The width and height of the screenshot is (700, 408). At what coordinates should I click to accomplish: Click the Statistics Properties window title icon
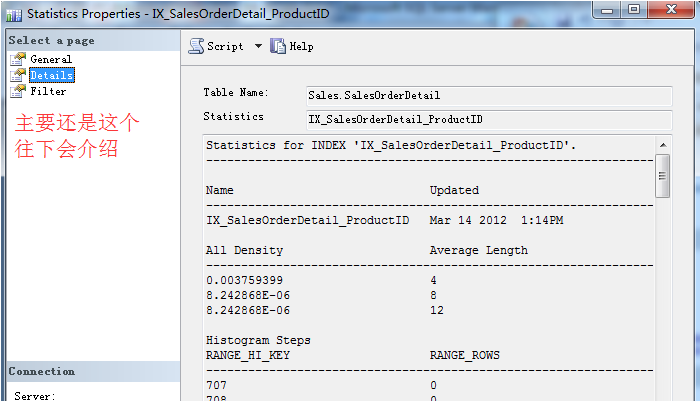click(x=14, y=15)
